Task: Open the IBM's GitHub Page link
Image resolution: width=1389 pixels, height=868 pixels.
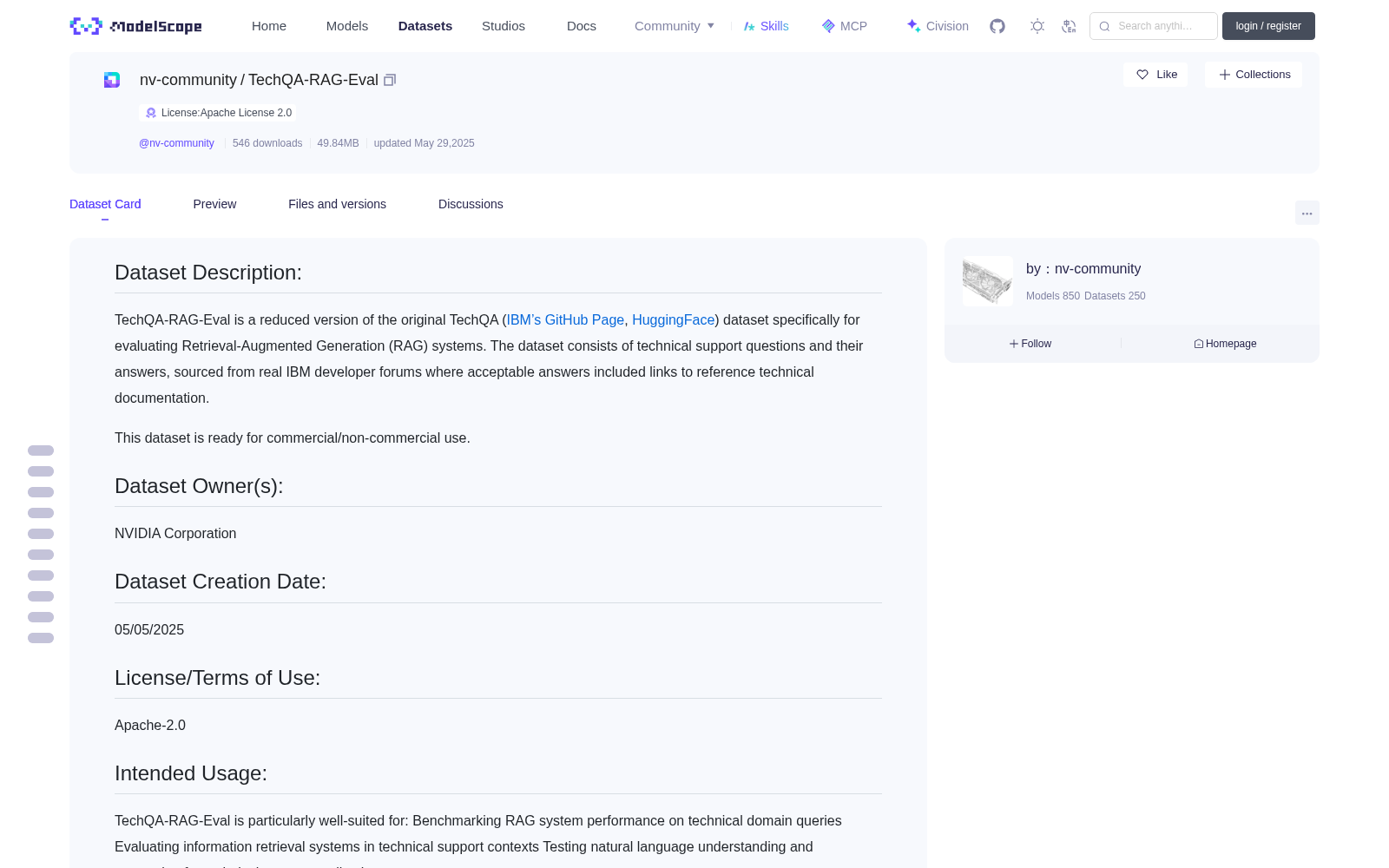Action: tap(565, 320)
